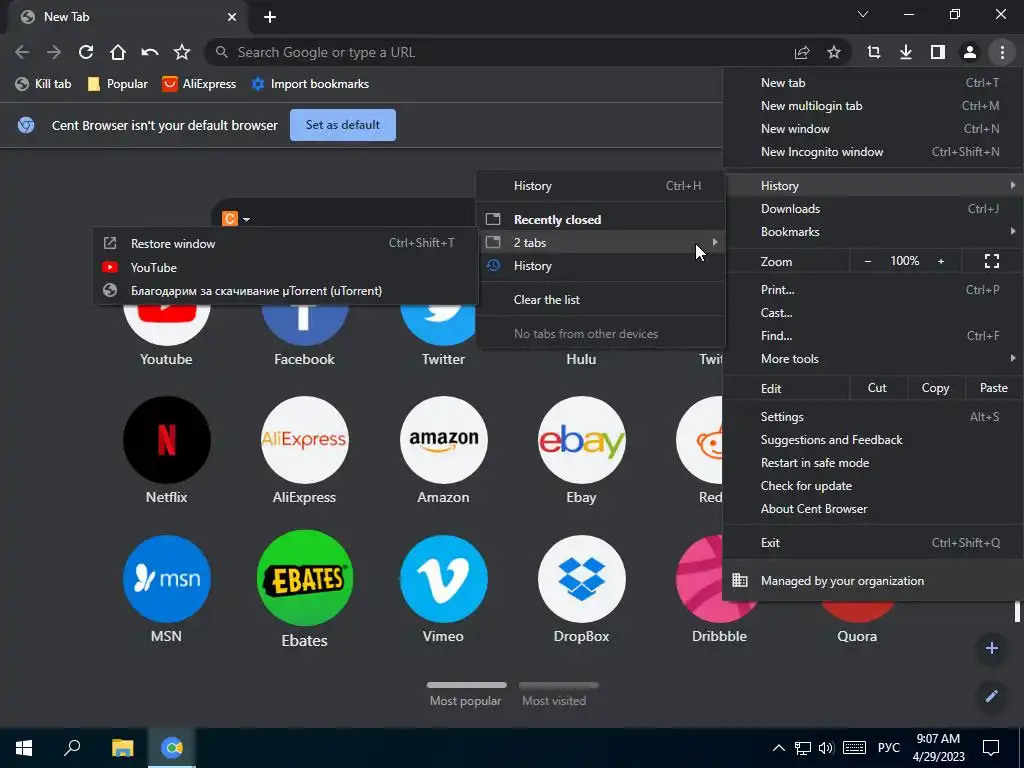
Task: Open the search engine selector dropdown arrow
Action: tap(246, 219)
